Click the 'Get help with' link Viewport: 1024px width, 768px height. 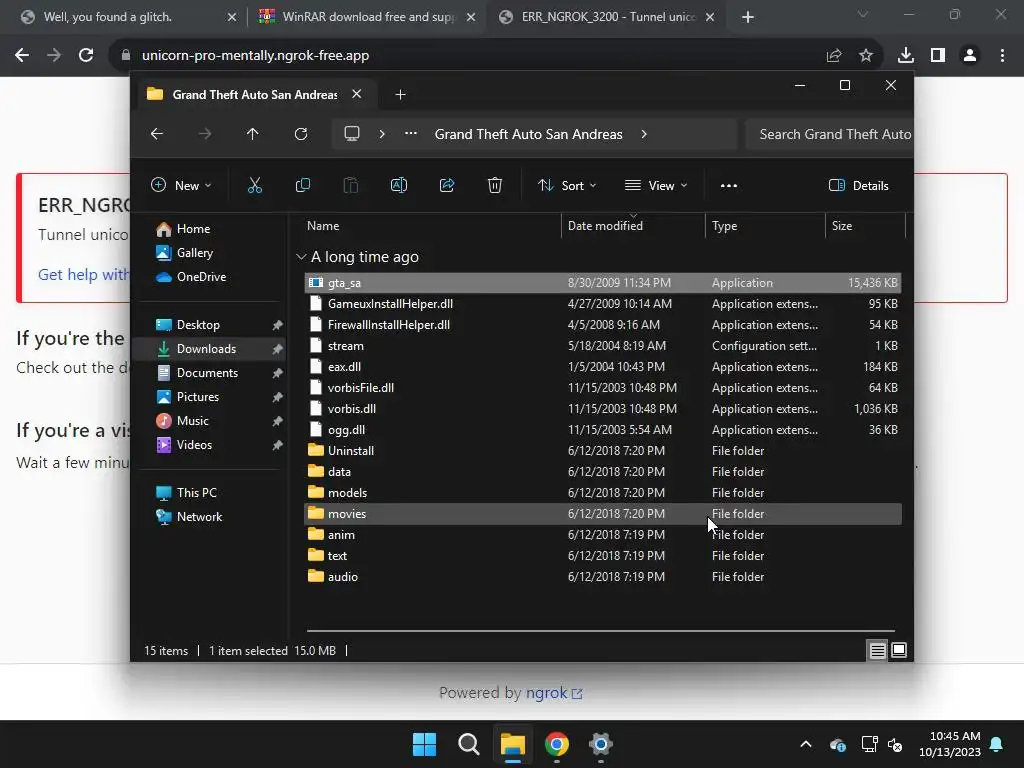84,274
